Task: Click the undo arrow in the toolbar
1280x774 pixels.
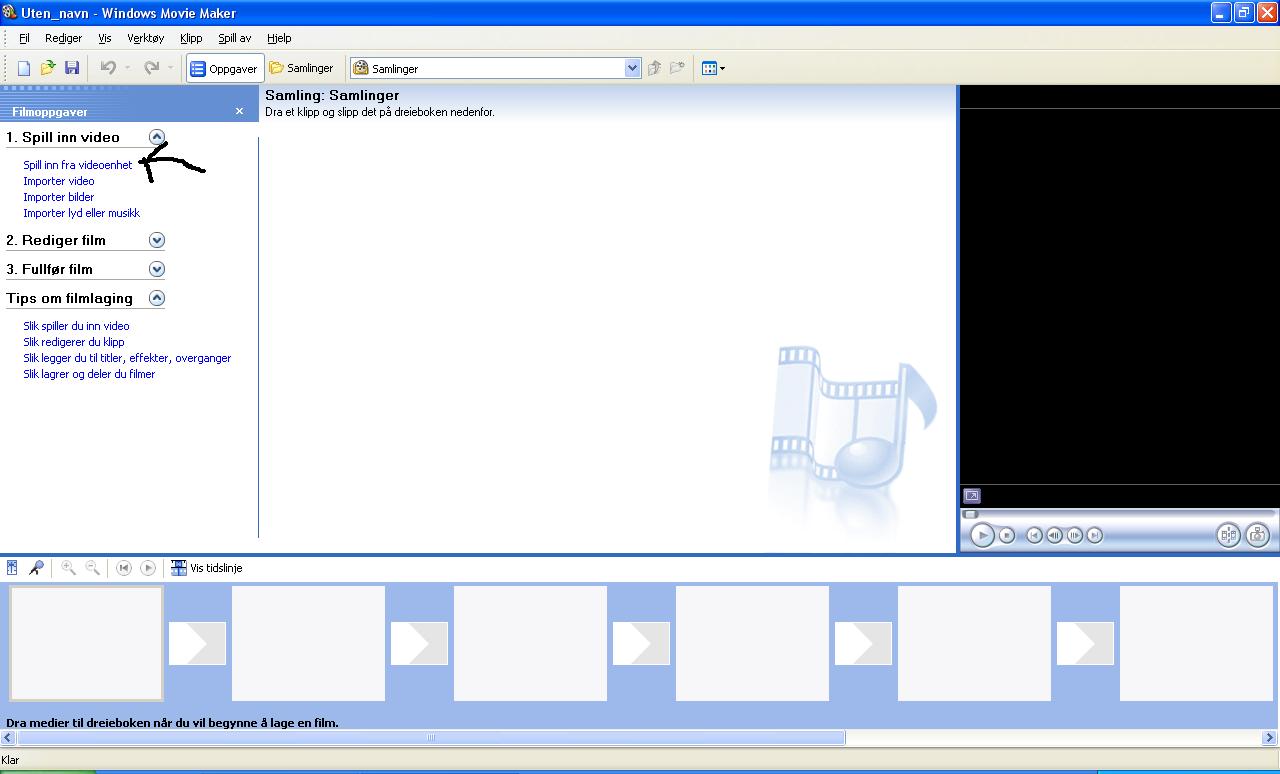Action: [108, 68]
